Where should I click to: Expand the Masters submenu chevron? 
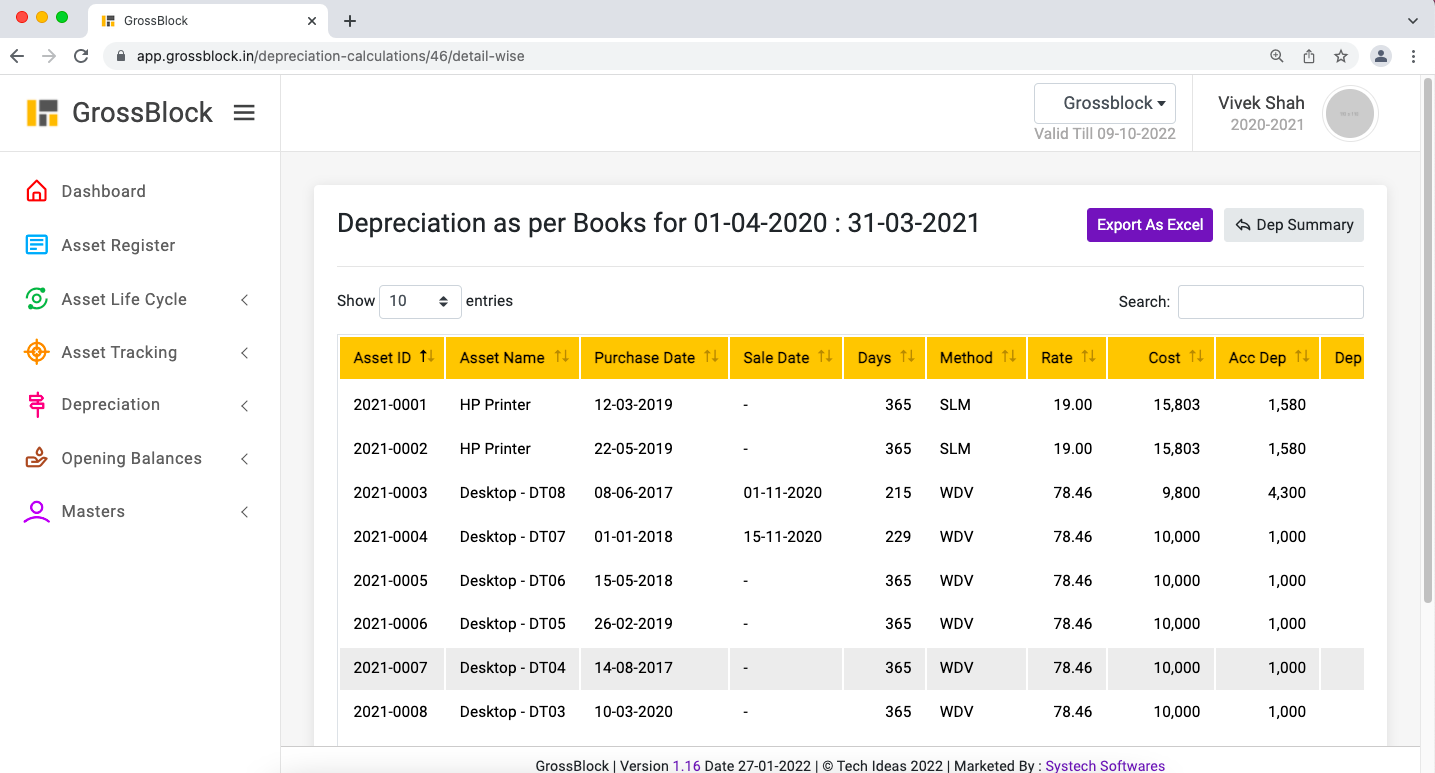[x=245, y=512]
